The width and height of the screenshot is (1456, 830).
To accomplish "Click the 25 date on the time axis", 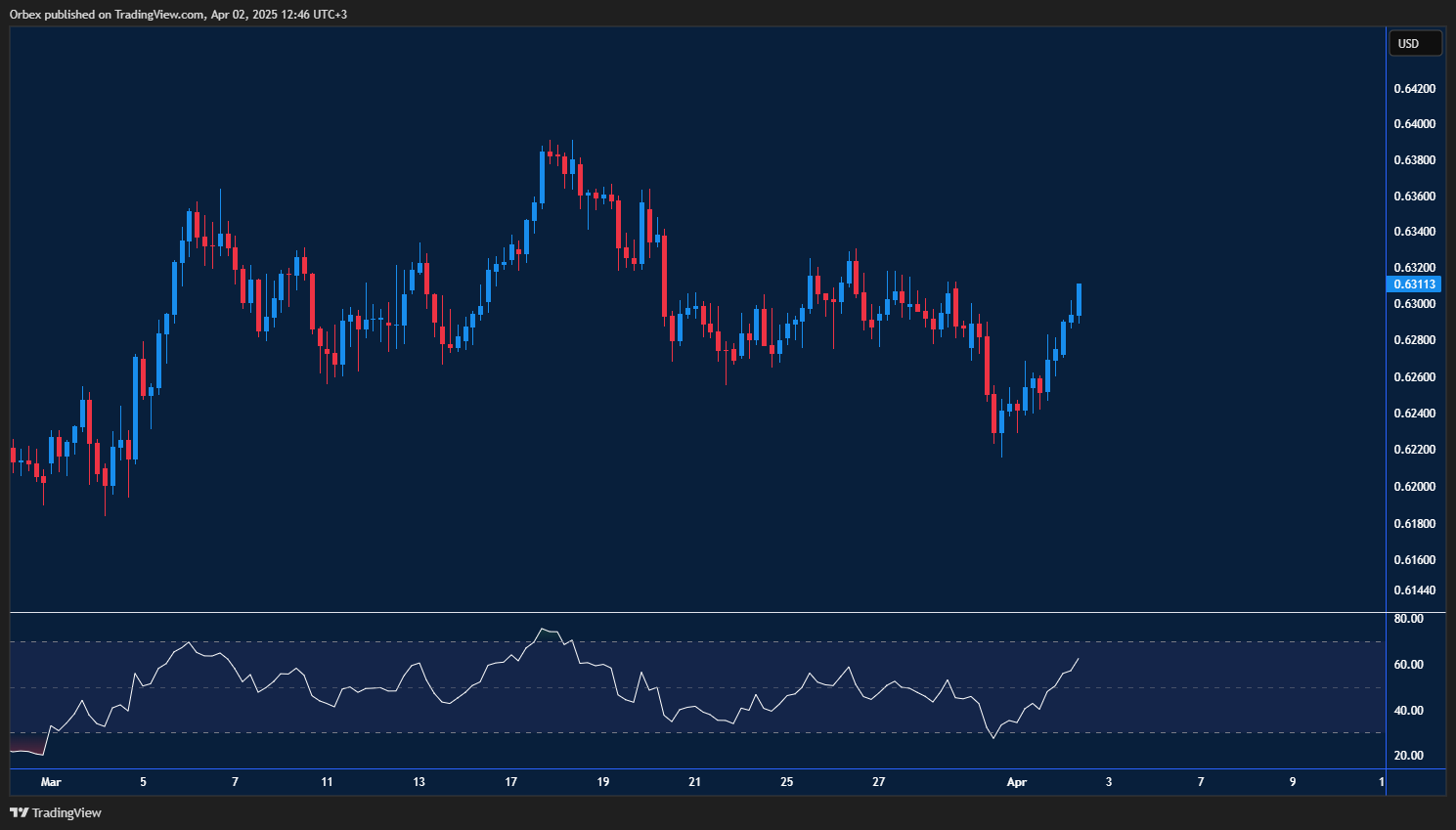I will pos(786,782).
